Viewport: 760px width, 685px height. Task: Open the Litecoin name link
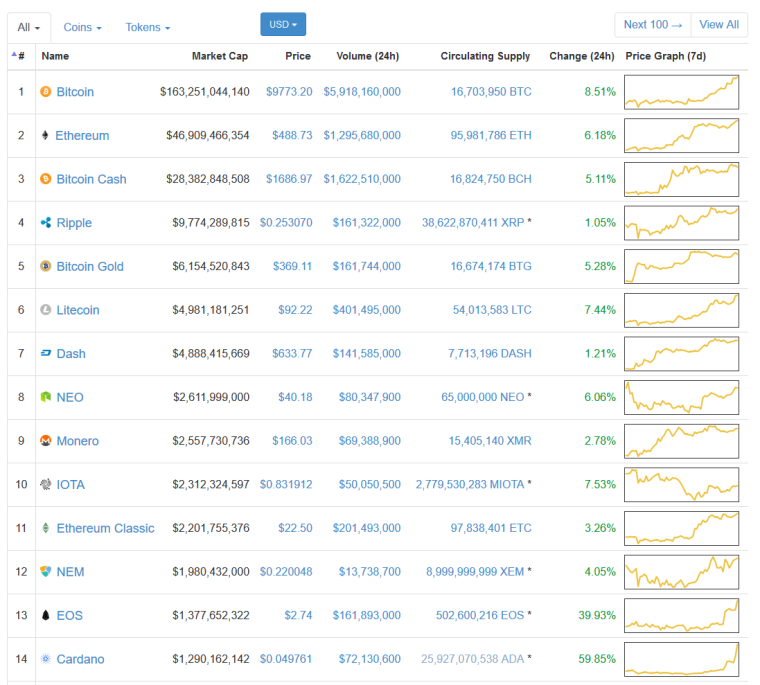click(78, 310)
